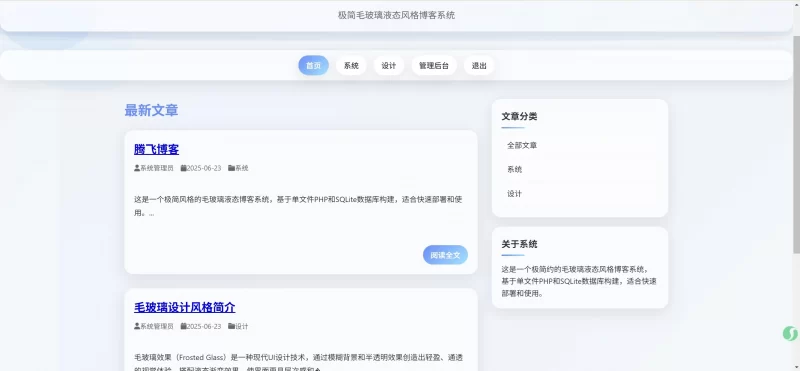Click the 系统管理员 author text on 腾飞博客
This screenshot has height=371, width=800.
coord(157,168)
